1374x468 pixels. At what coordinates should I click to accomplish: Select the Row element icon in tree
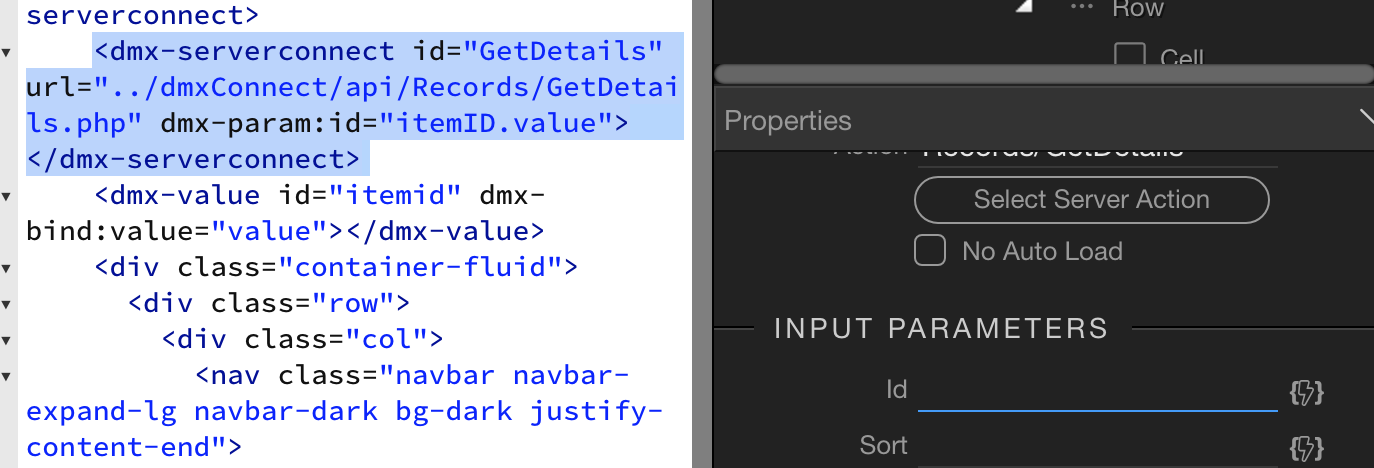click(x=1080, y=6)
